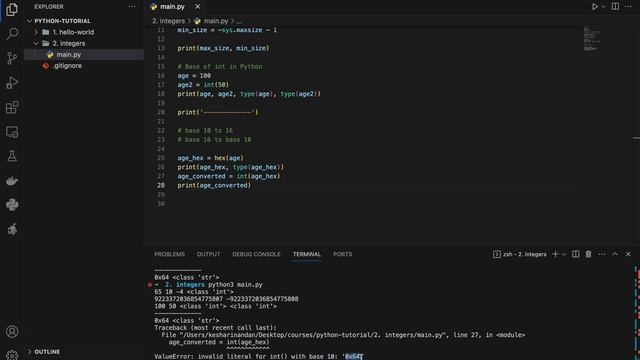Image resolution: width=640 pixels, height=360 pixels.
Task: Open the Python extension view
Action: point(12,204)
